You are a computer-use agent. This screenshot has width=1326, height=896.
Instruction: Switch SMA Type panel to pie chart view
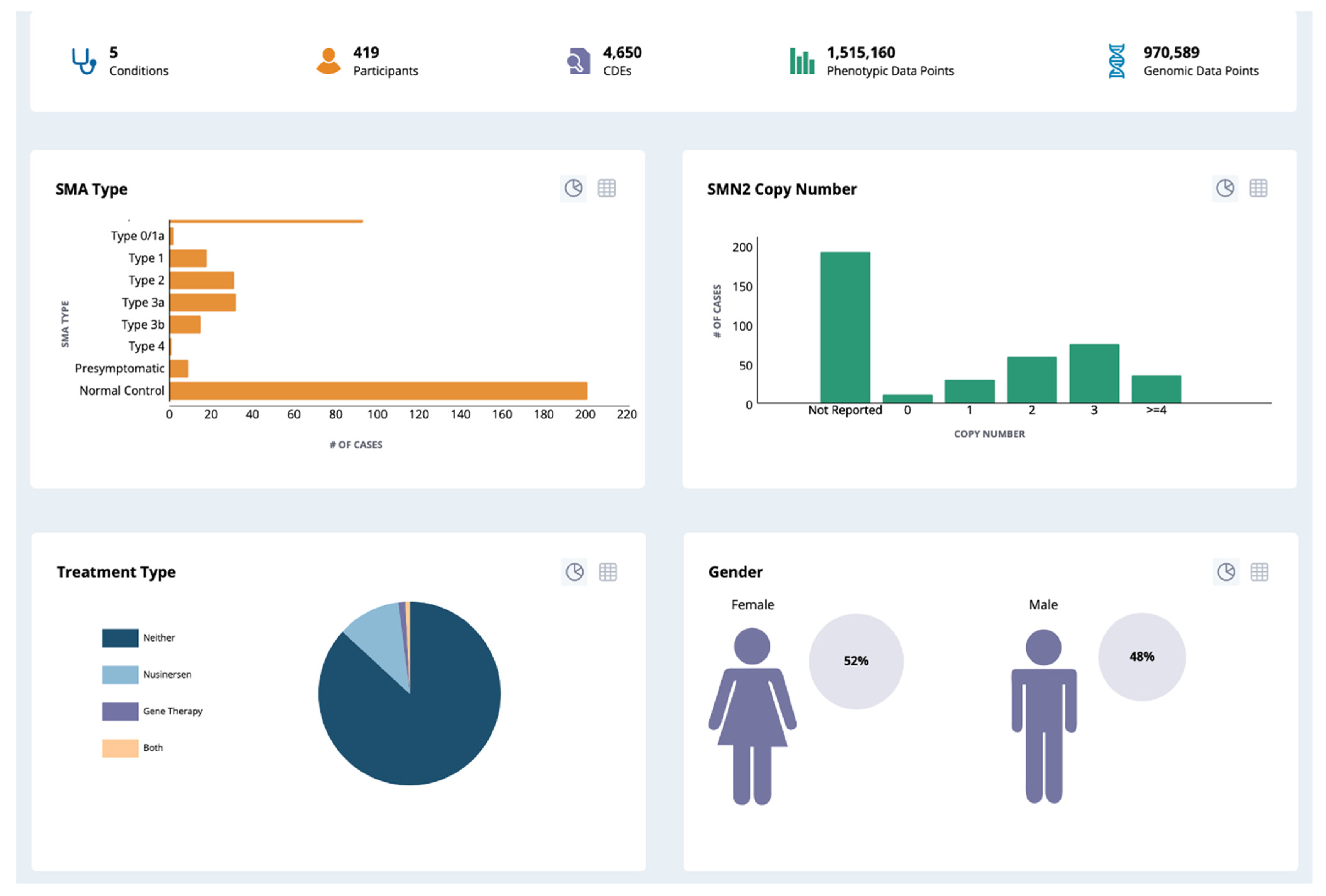click(x=573, y=188)
